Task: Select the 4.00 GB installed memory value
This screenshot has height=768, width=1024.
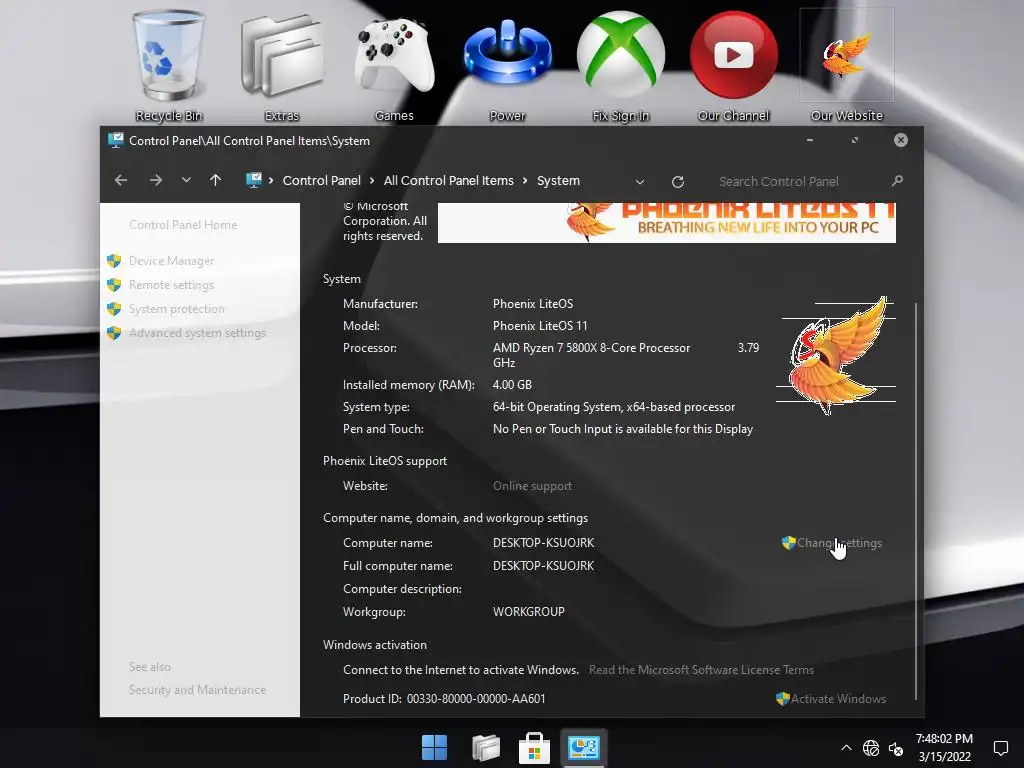Action: tap(512, 385)
